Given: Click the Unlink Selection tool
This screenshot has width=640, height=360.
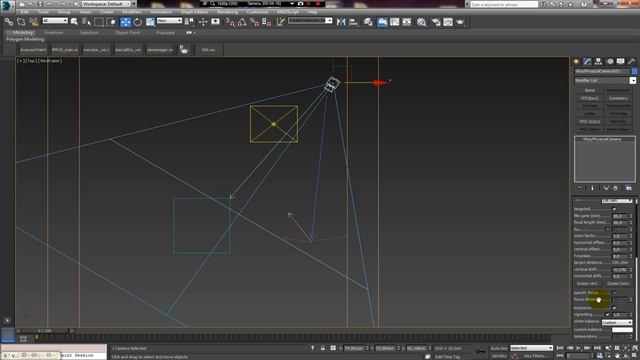Looking at the screenshot, I should (x=21, y=22).
